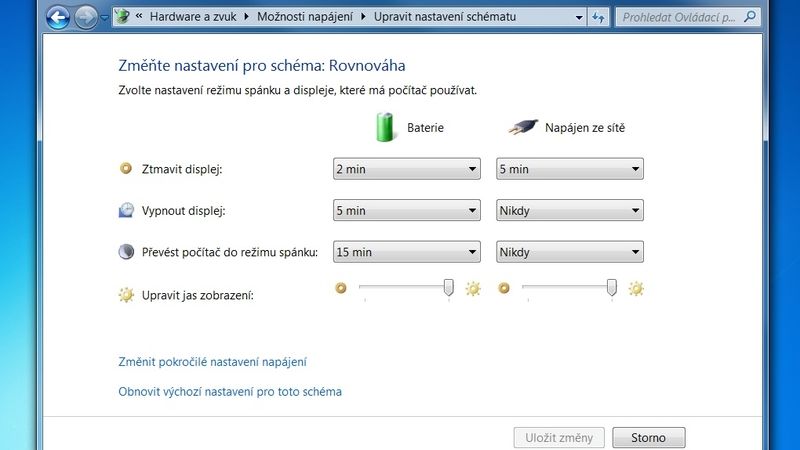The width and height of the screenshot is (800, 450).
Task: Click heading Změňte nastavení pro schéma: Rovnováha
Action: point(262,65)
